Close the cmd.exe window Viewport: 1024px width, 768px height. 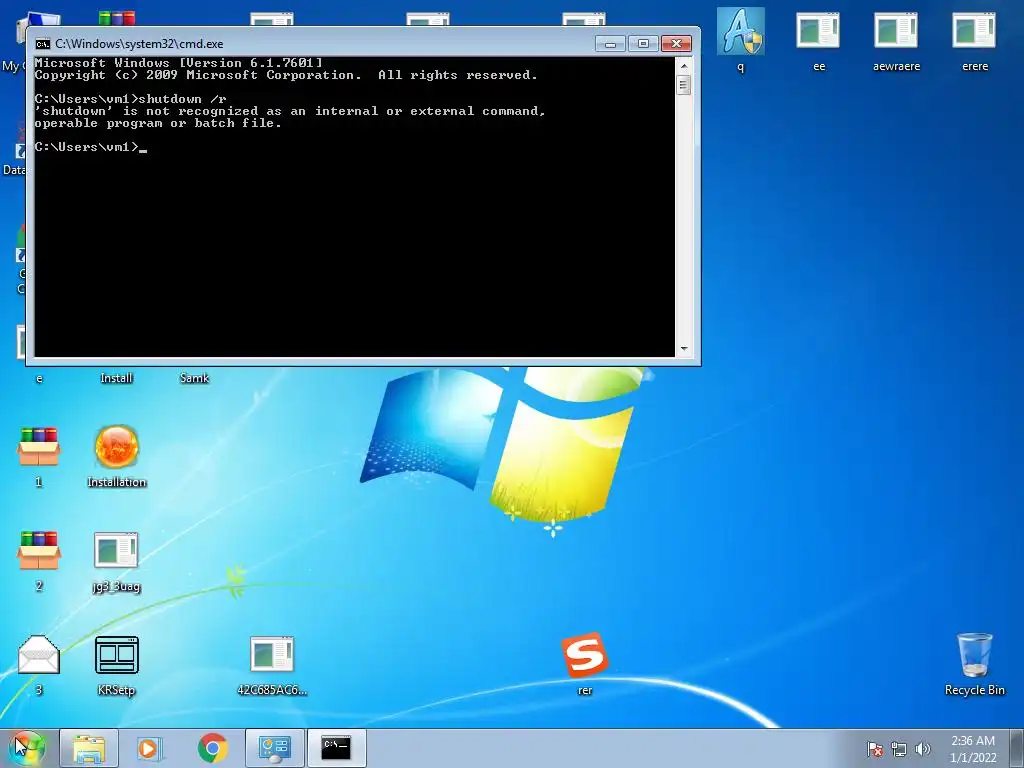[677, 44]
